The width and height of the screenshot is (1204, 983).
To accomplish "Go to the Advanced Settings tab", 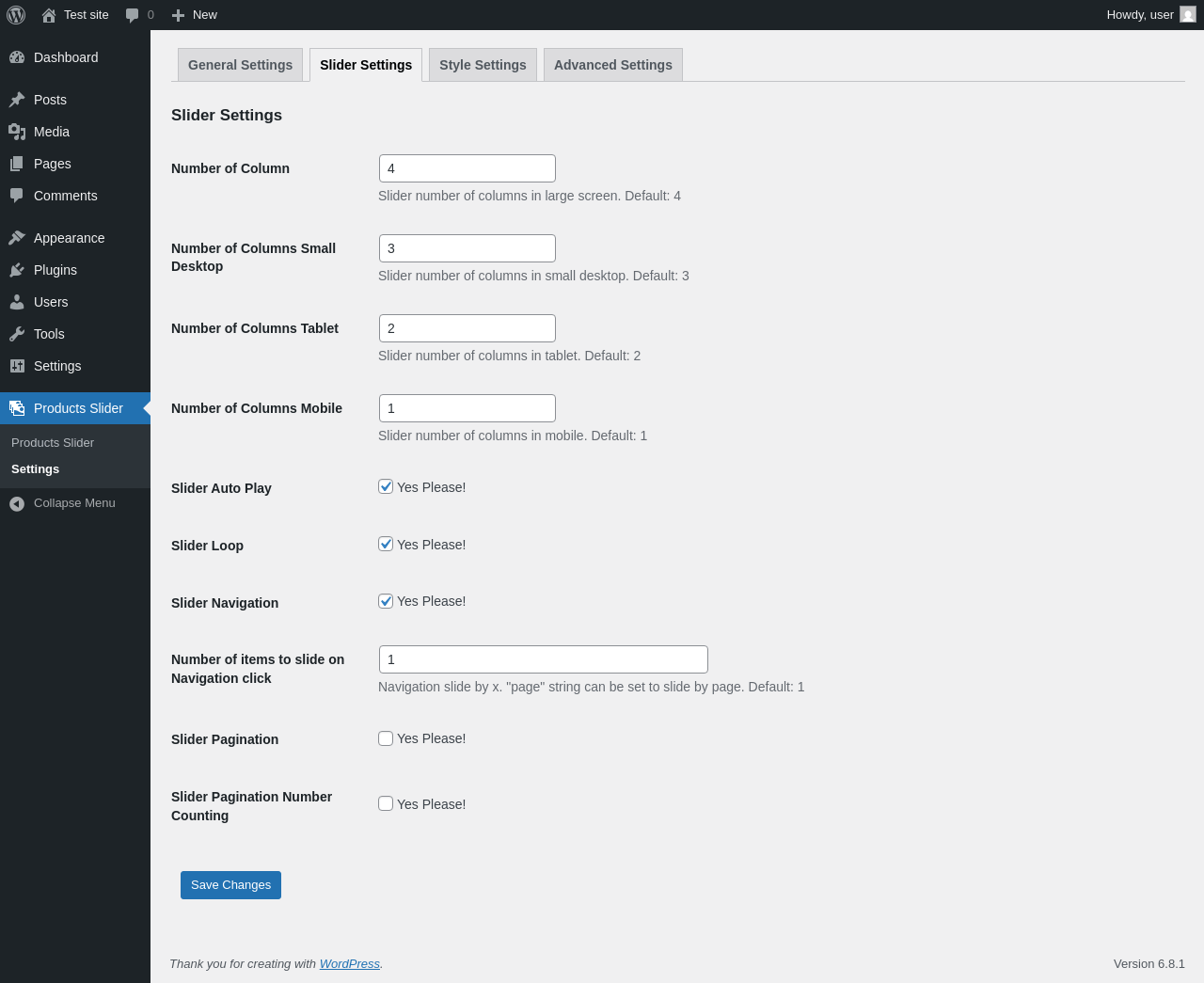I will pos(613,65).
